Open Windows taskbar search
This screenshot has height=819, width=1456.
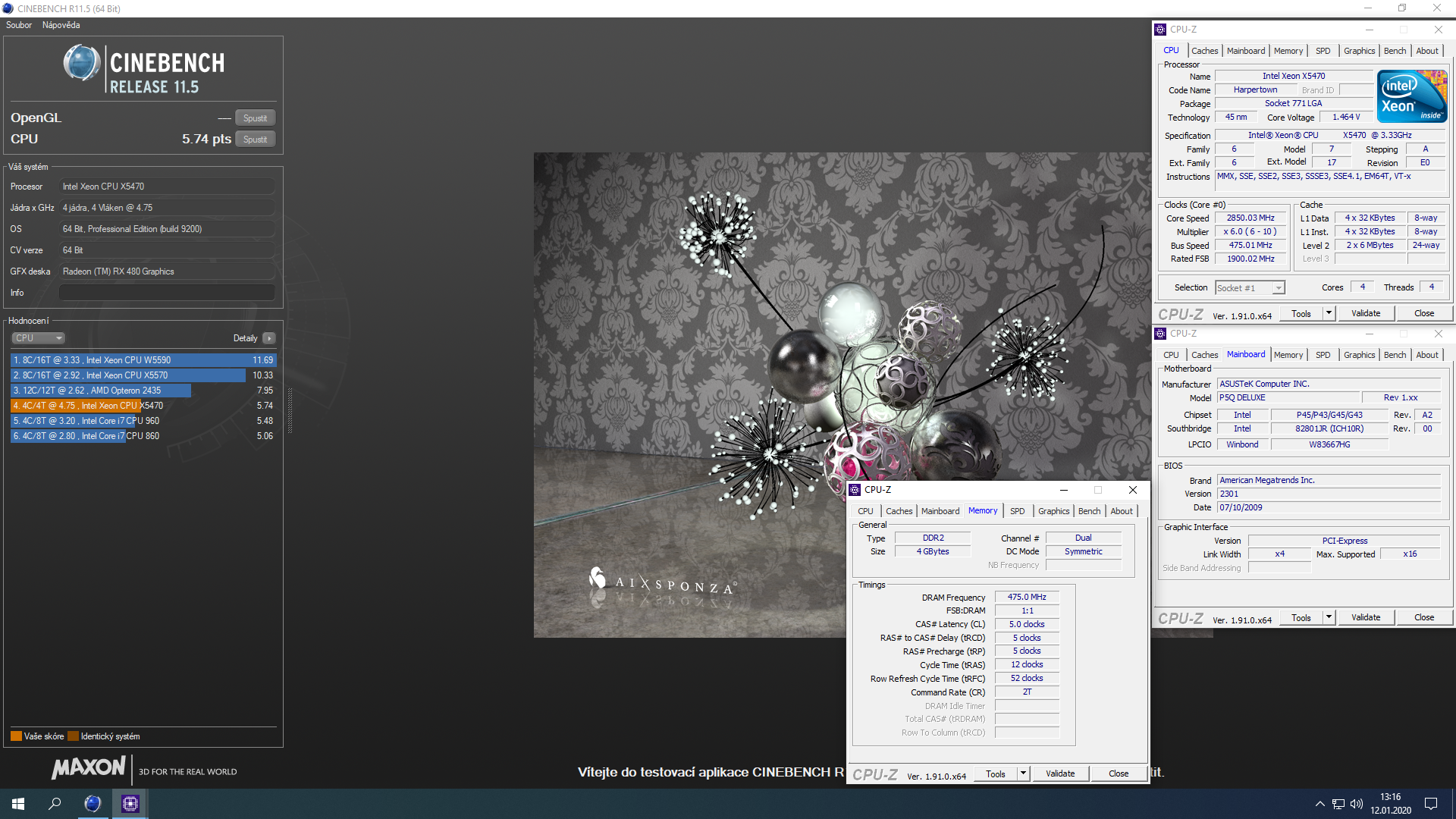[55, 804]
